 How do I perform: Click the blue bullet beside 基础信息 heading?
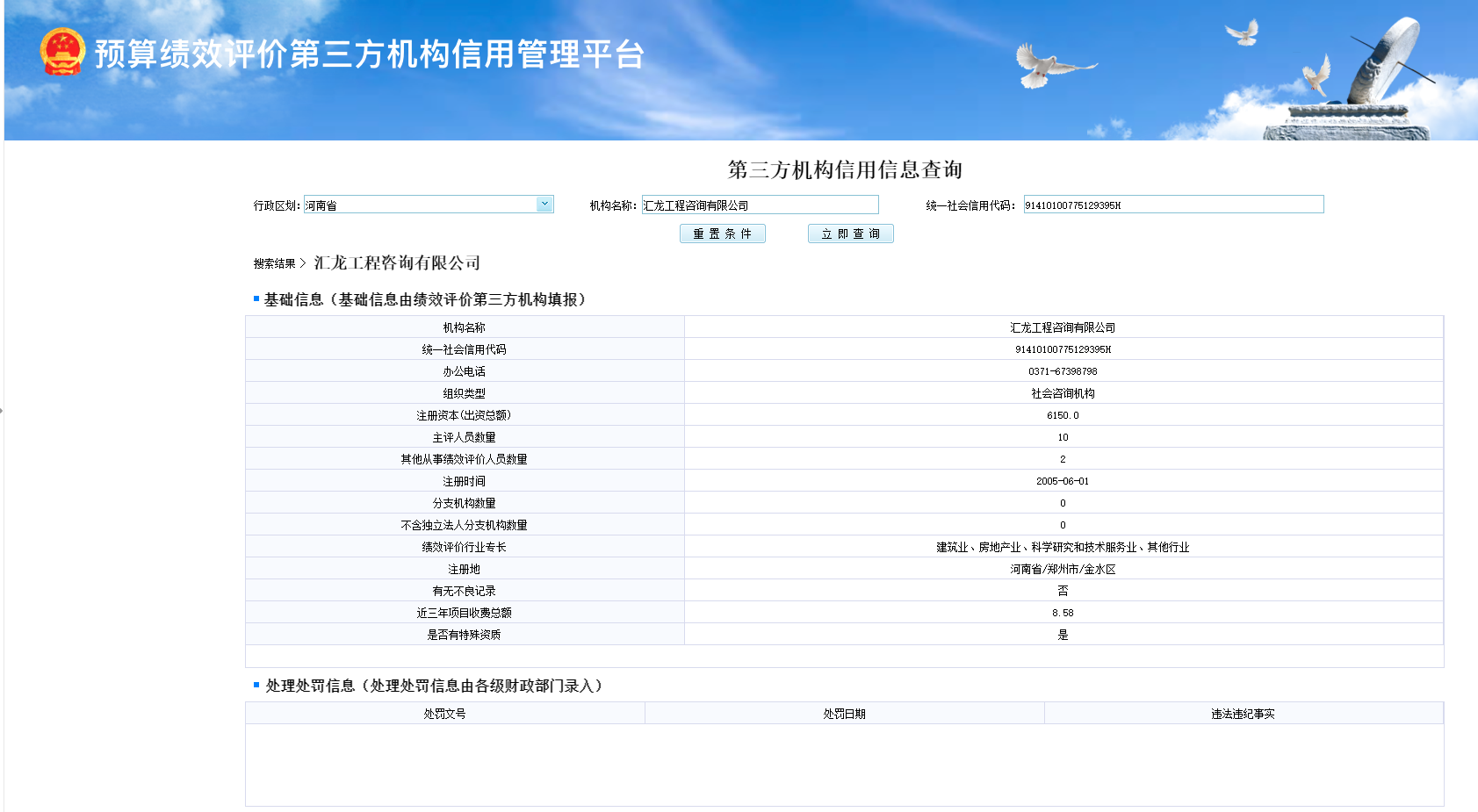click(x=256, y=299)
